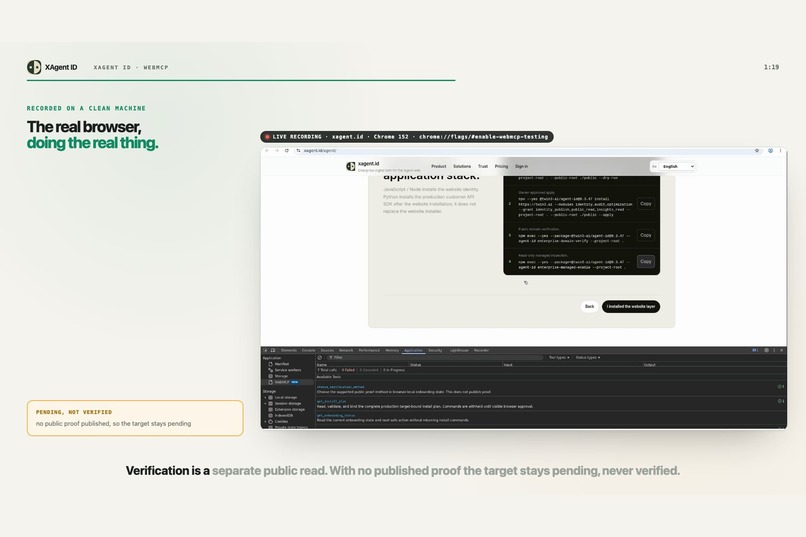
Task: Switch to the Network DevTools tab
Action: tap(346, 350)
